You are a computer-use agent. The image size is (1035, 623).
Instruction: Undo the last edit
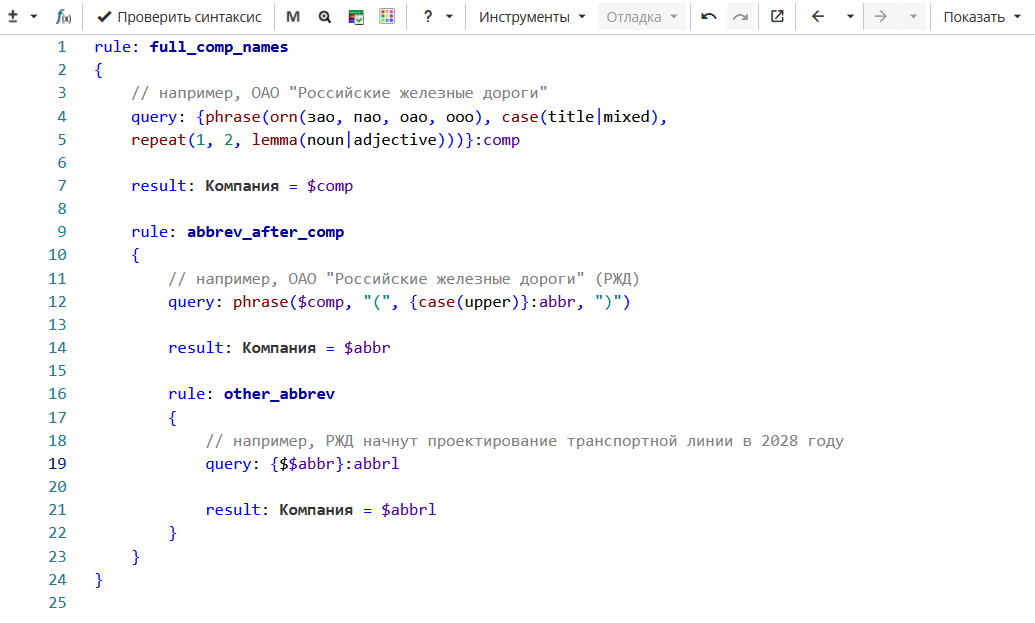709,17
